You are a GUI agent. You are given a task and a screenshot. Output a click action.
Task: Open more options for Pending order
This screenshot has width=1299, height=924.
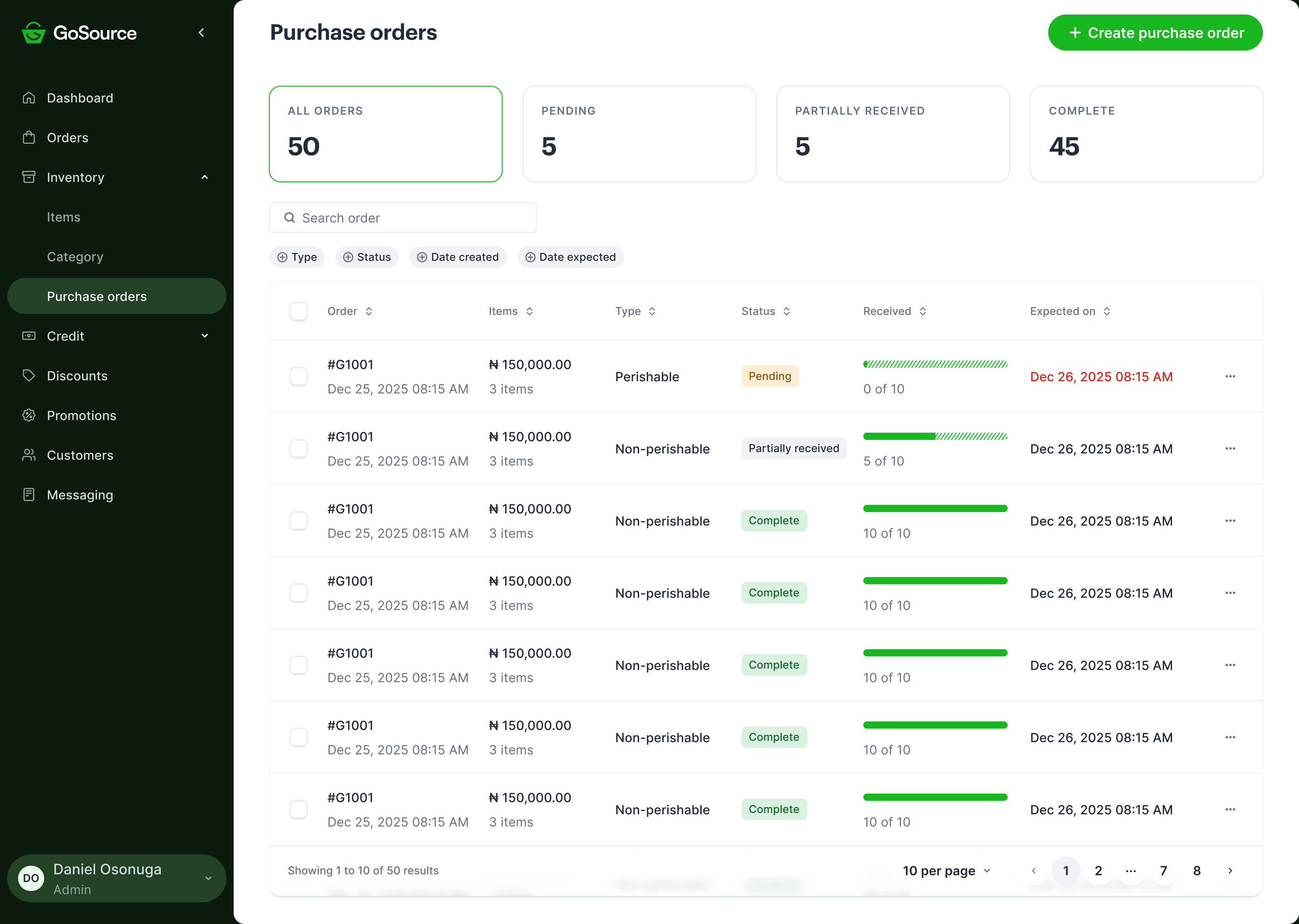point(1230,376)
